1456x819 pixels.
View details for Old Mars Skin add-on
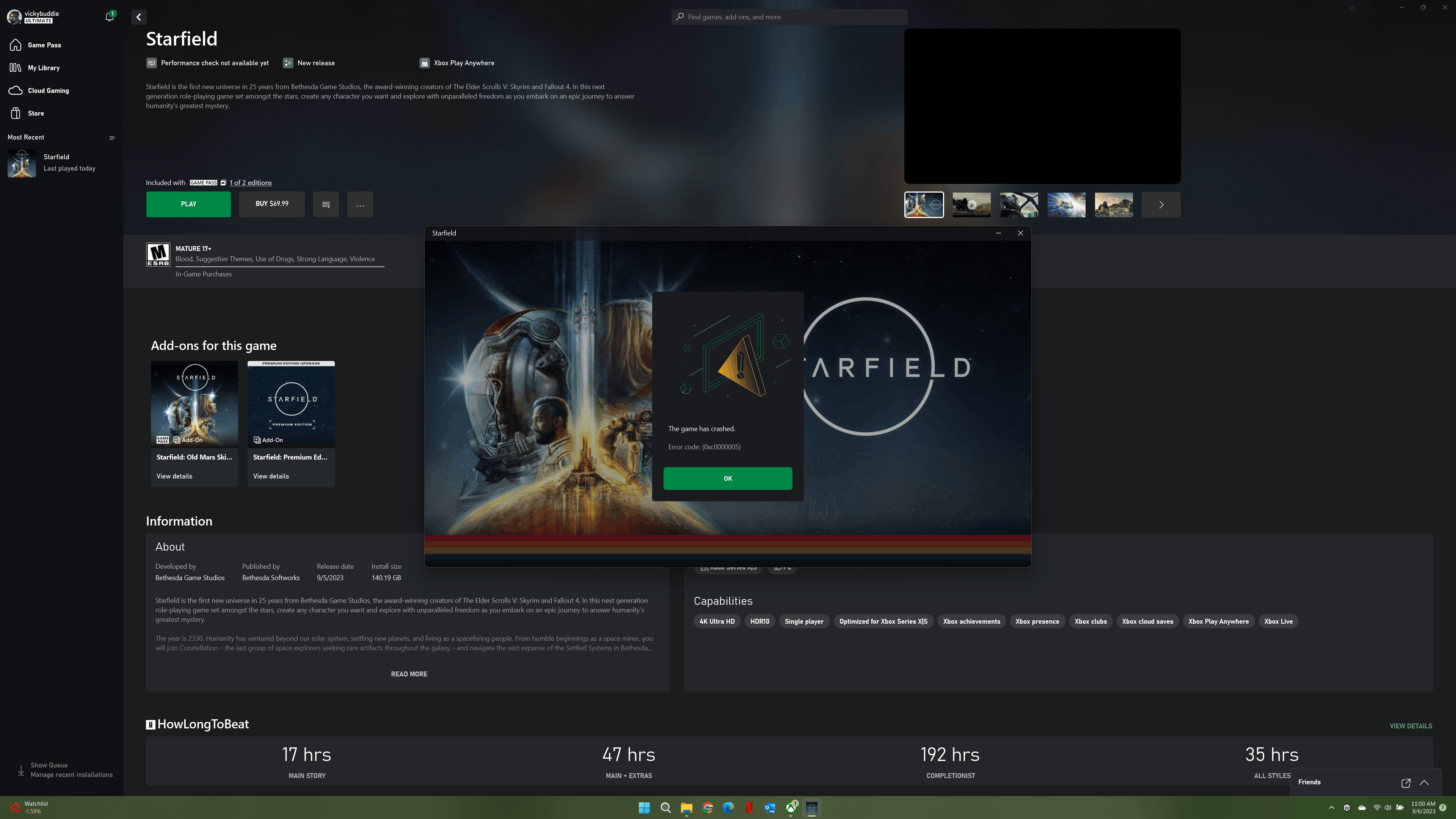(x=174, y=476)
